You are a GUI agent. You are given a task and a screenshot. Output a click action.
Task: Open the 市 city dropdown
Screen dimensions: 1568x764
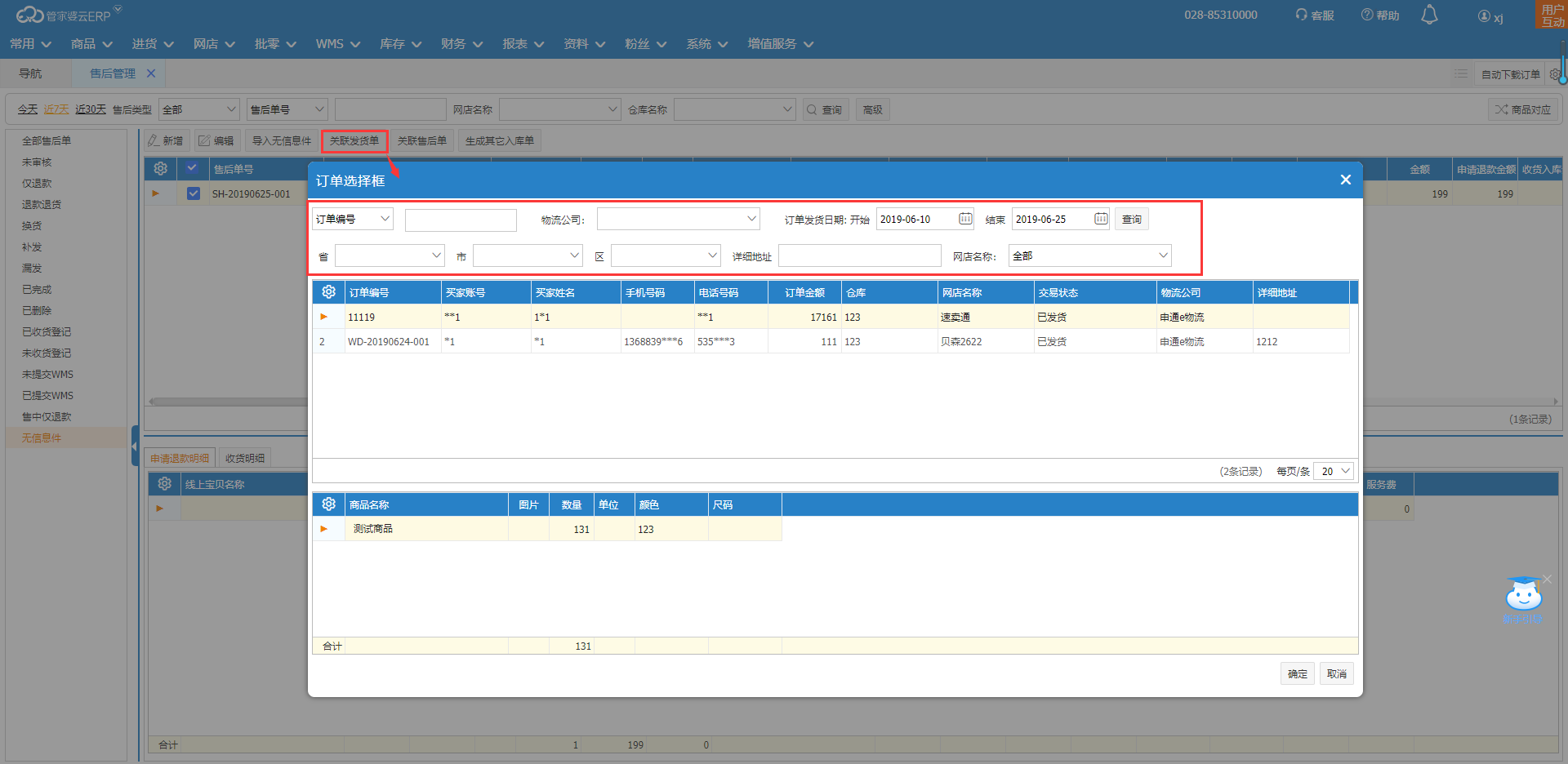coord(528,255)
